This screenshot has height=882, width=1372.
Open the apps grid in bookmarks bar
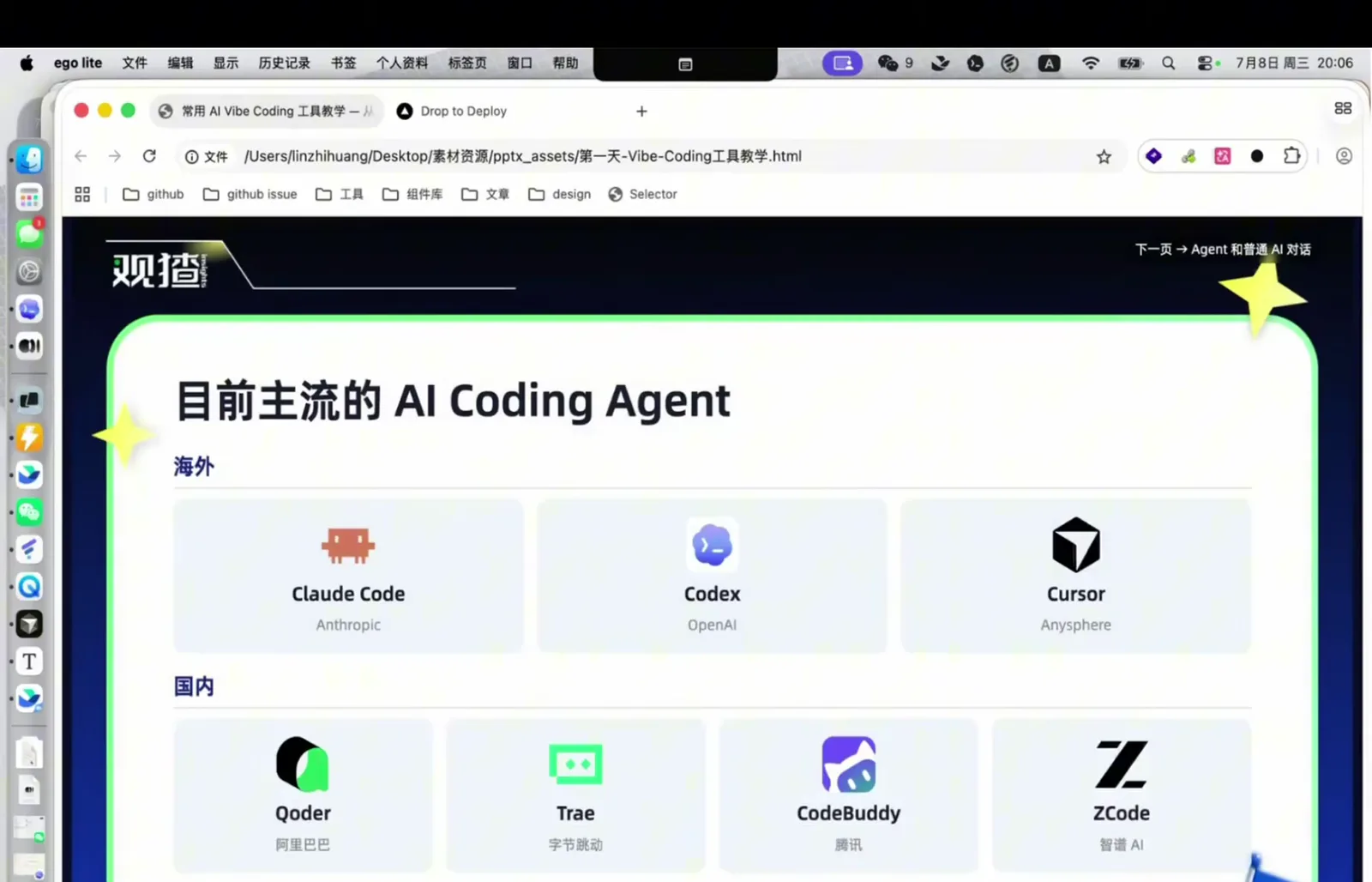click(82, 195)
